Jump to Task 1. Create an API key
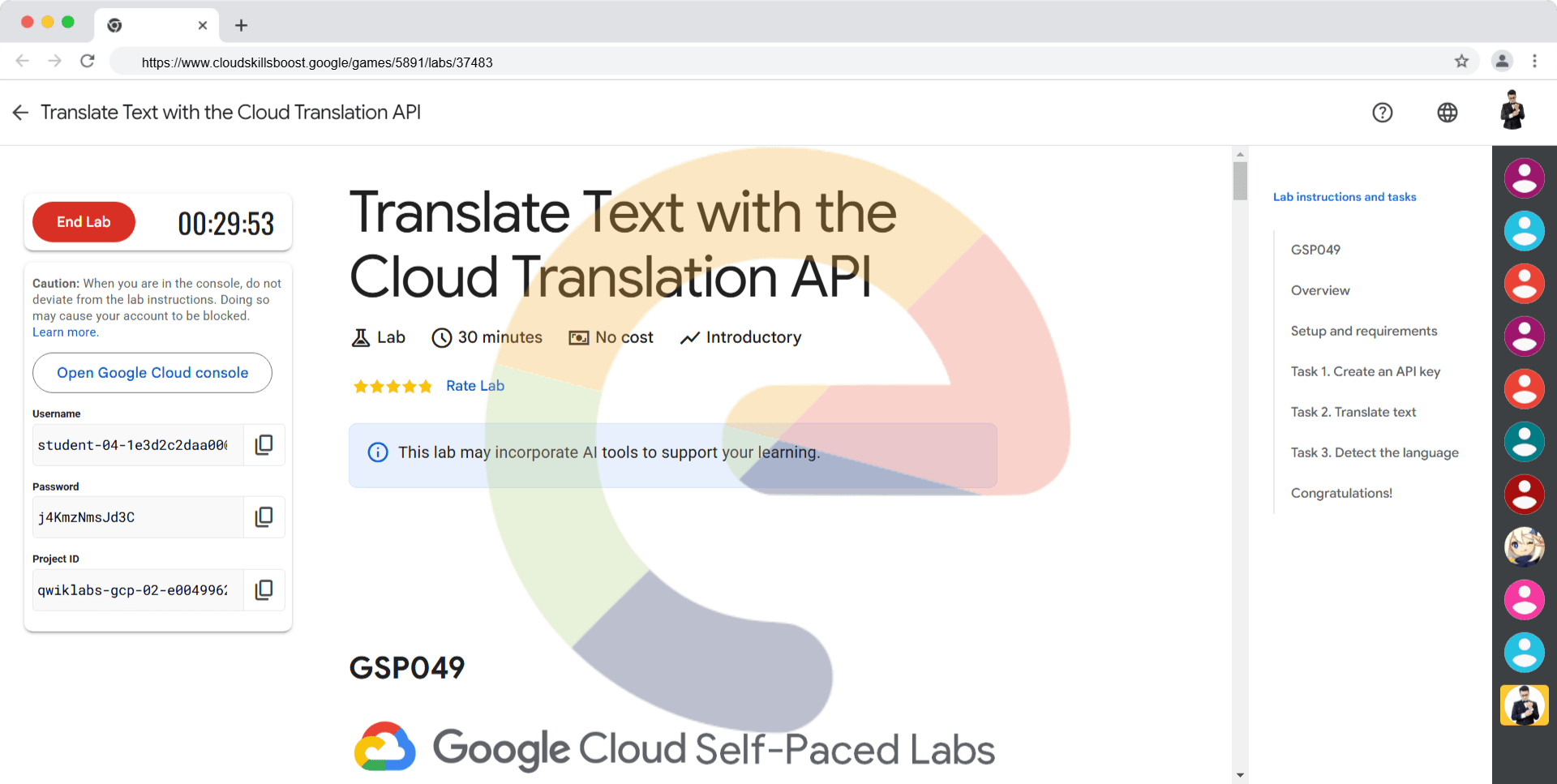The width and height of the screenshot is (1557, 784). pos(1365,371)
